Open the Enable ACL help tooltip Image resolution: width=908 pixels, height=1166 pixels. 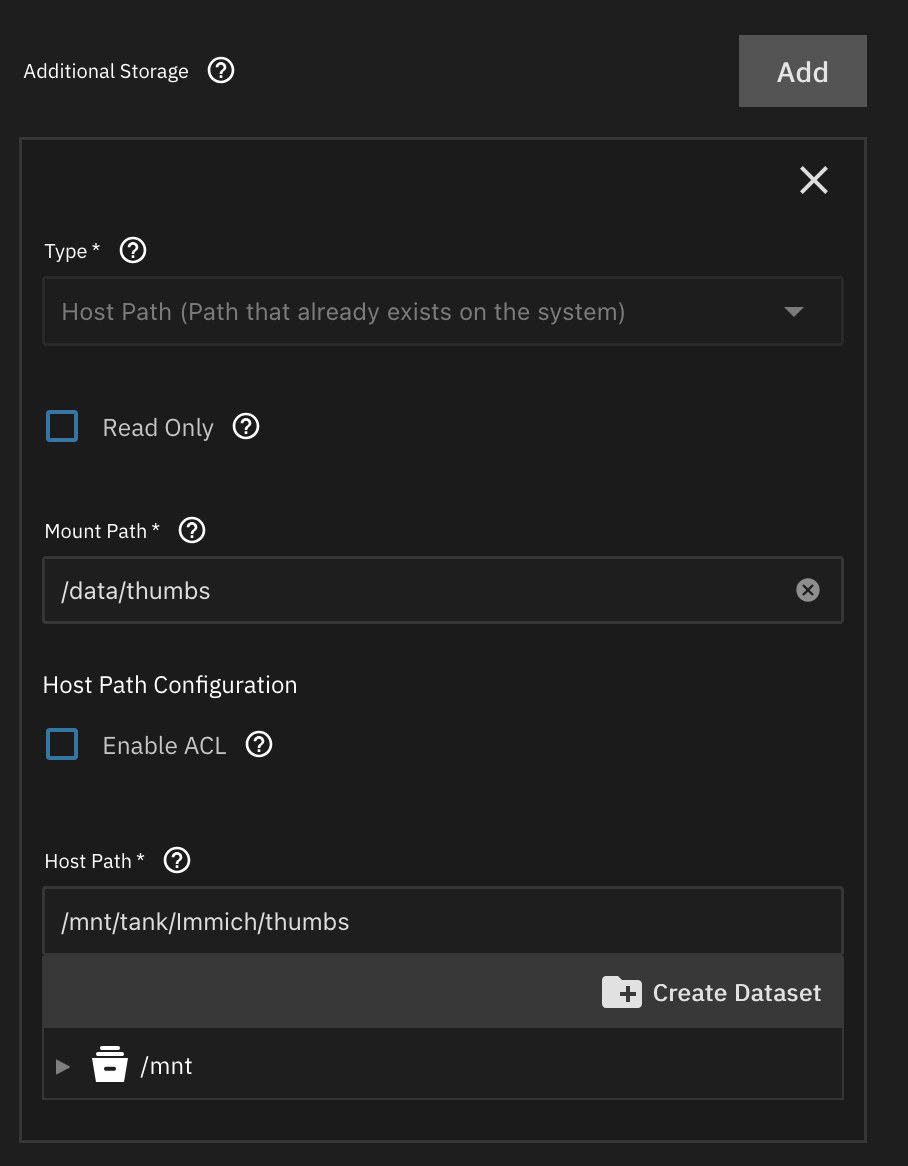(258, 744)
